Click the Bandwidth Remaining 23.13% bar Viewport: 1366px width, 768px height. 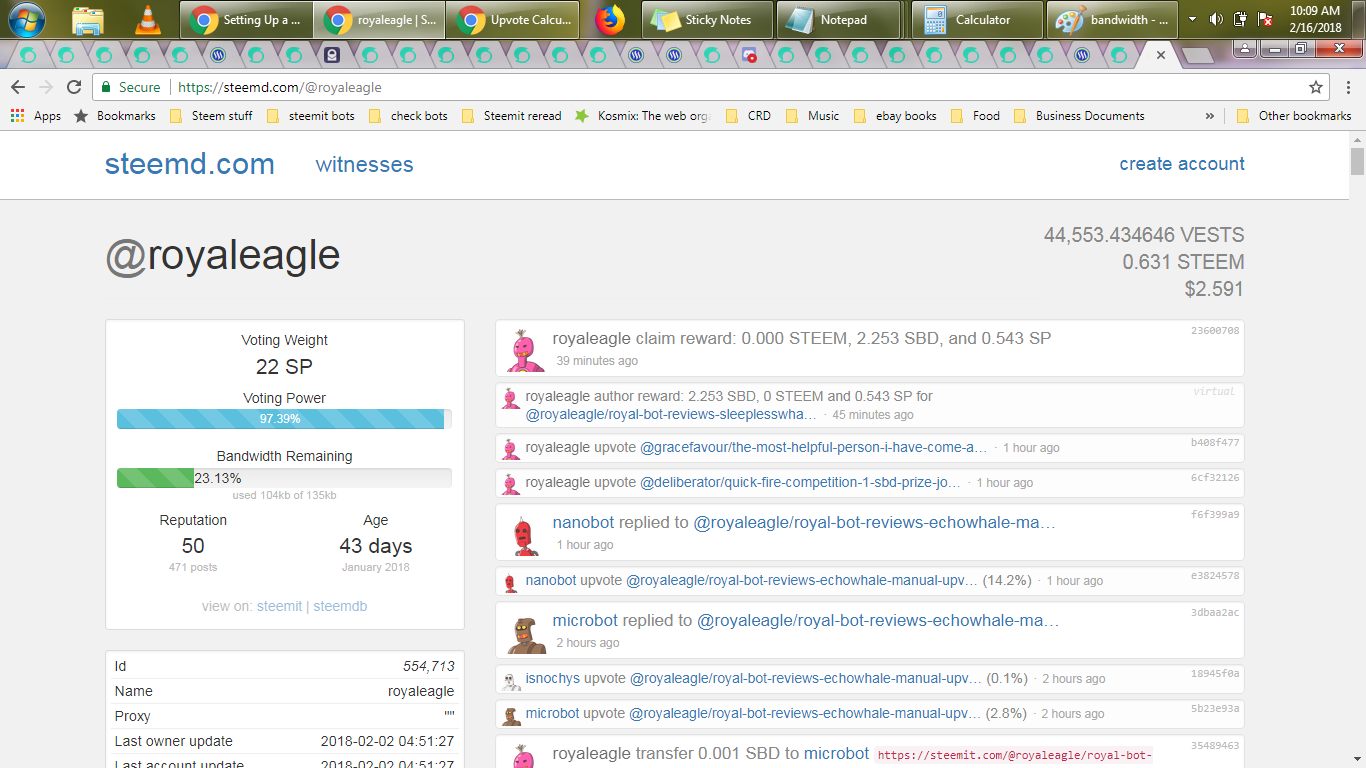[284, 478]
